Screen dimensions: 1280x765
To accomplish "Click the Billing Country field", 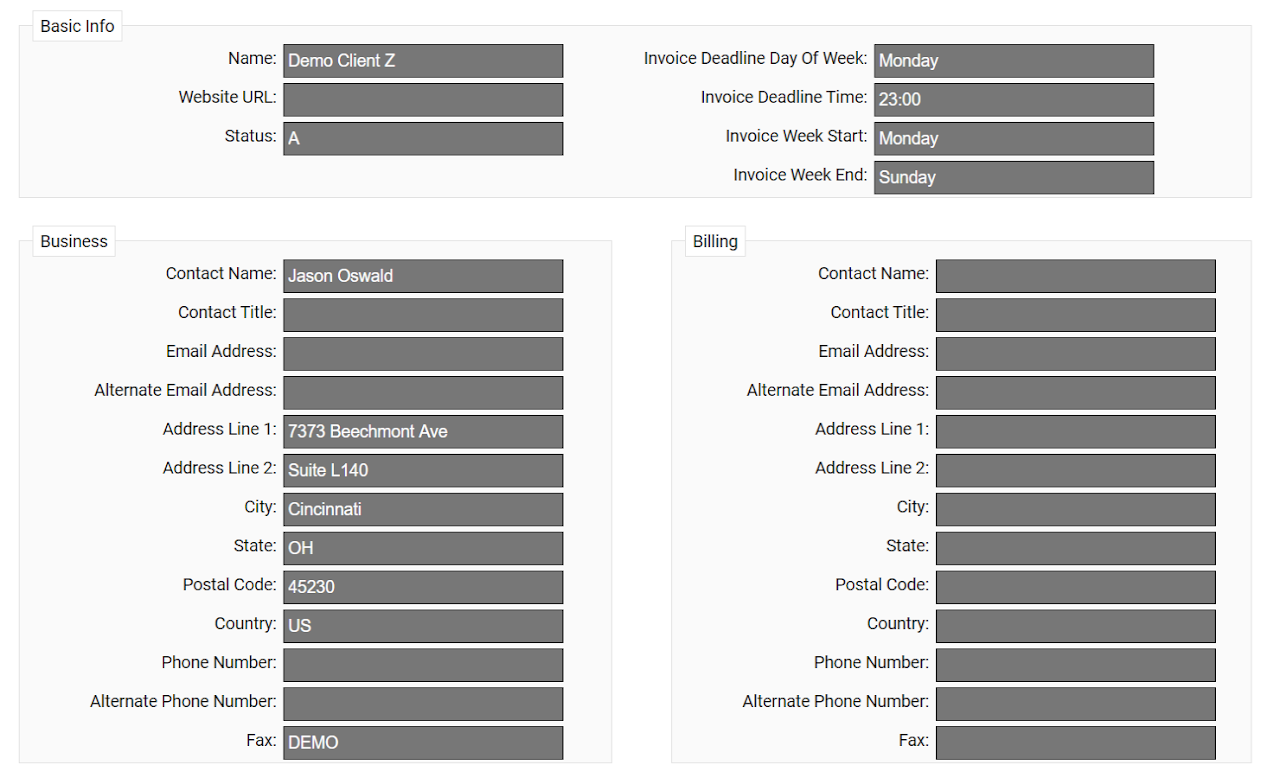I will (1076, 626).
